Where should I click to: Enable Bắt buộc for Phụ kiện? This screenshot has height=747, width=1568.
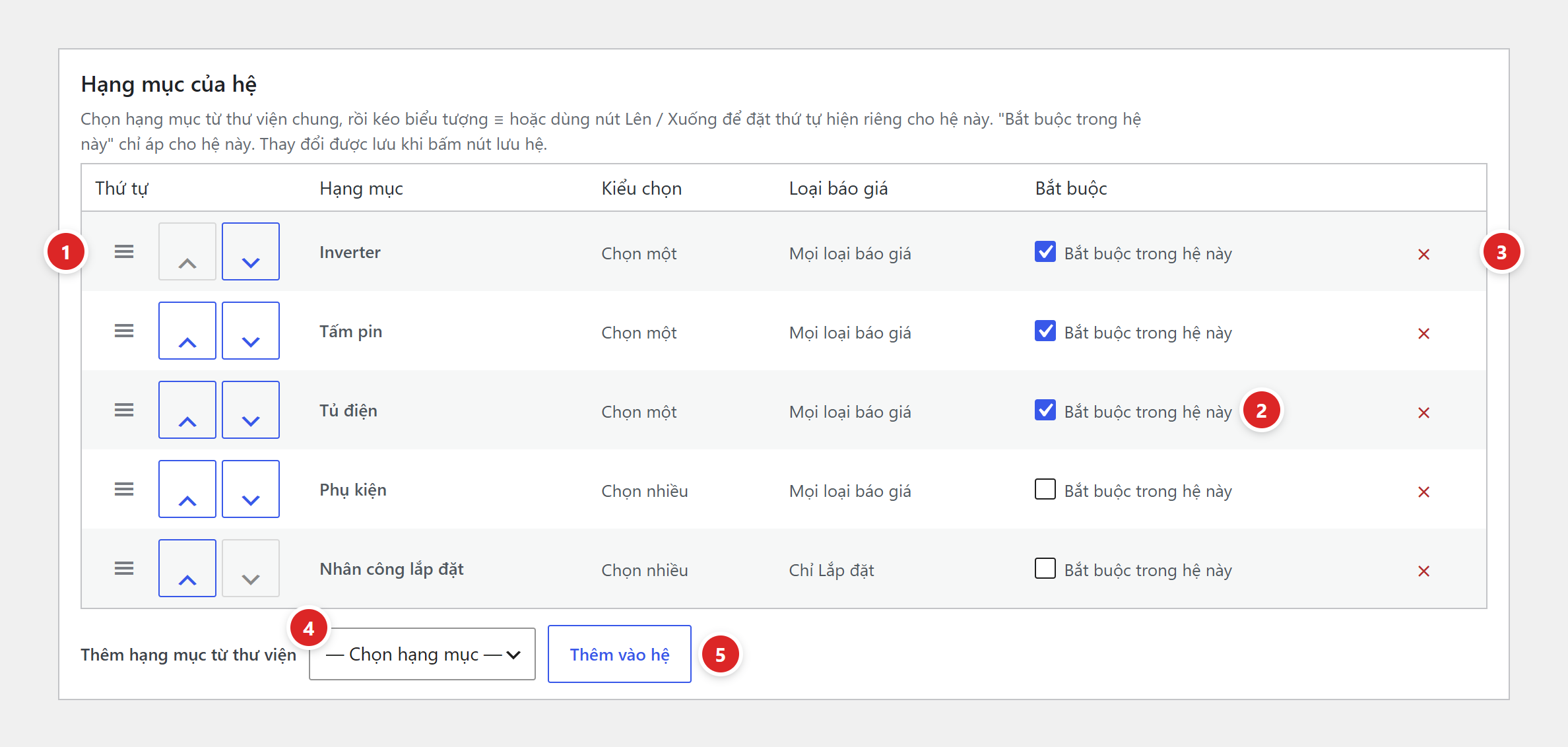(x=1045, y=489)
